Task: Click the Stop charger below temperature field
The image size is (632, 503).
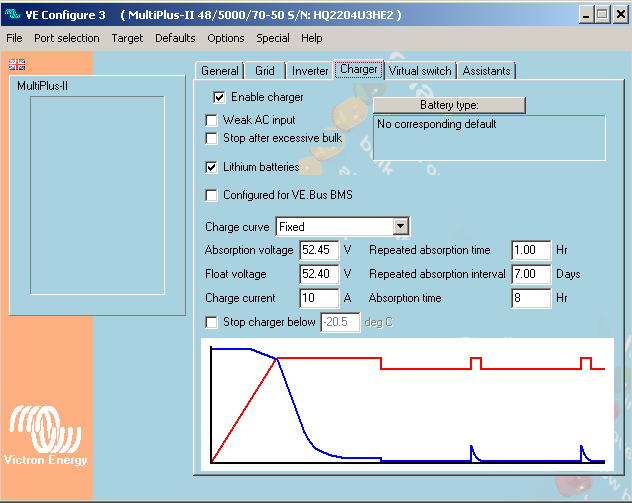Action: pyautogui.click(x=340, y=322)
